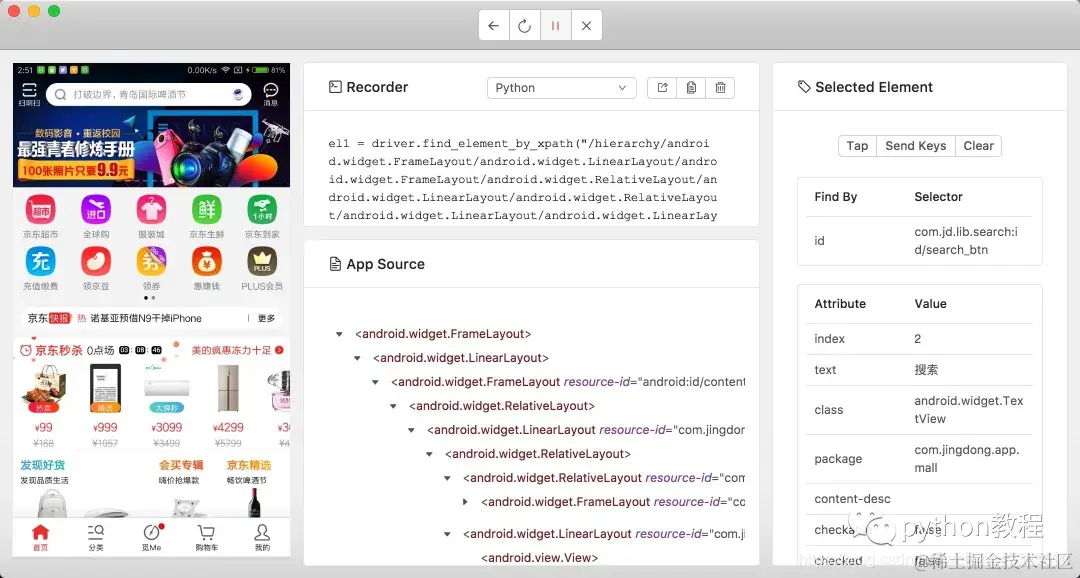Click the package value com.jingdong.app.mall
The height and width of the screenshot is (578, 1080).
click(966, 459)
